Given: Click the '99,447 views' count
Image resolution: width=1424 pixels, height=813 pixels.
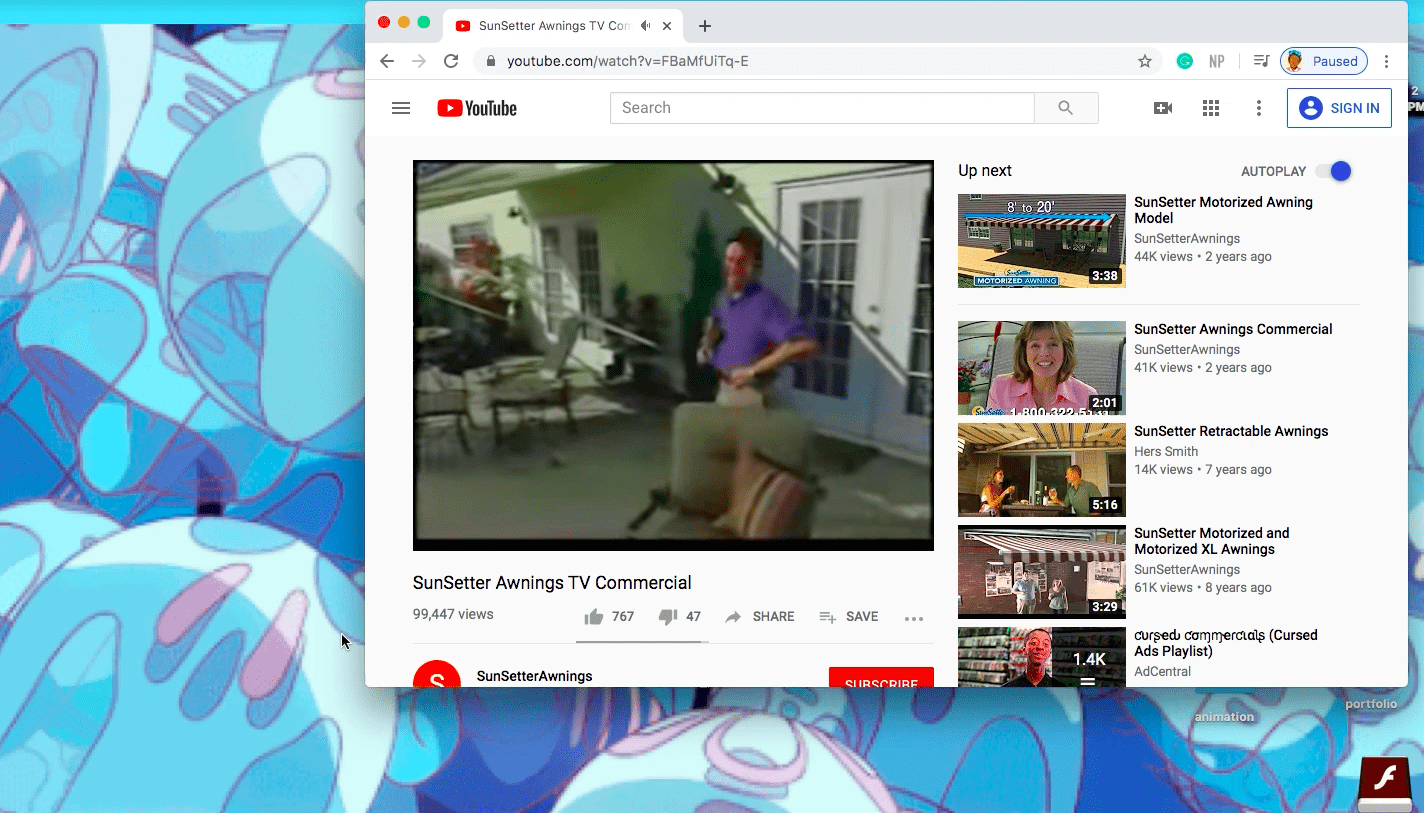Looking at the screenshot, I should 453,614.
